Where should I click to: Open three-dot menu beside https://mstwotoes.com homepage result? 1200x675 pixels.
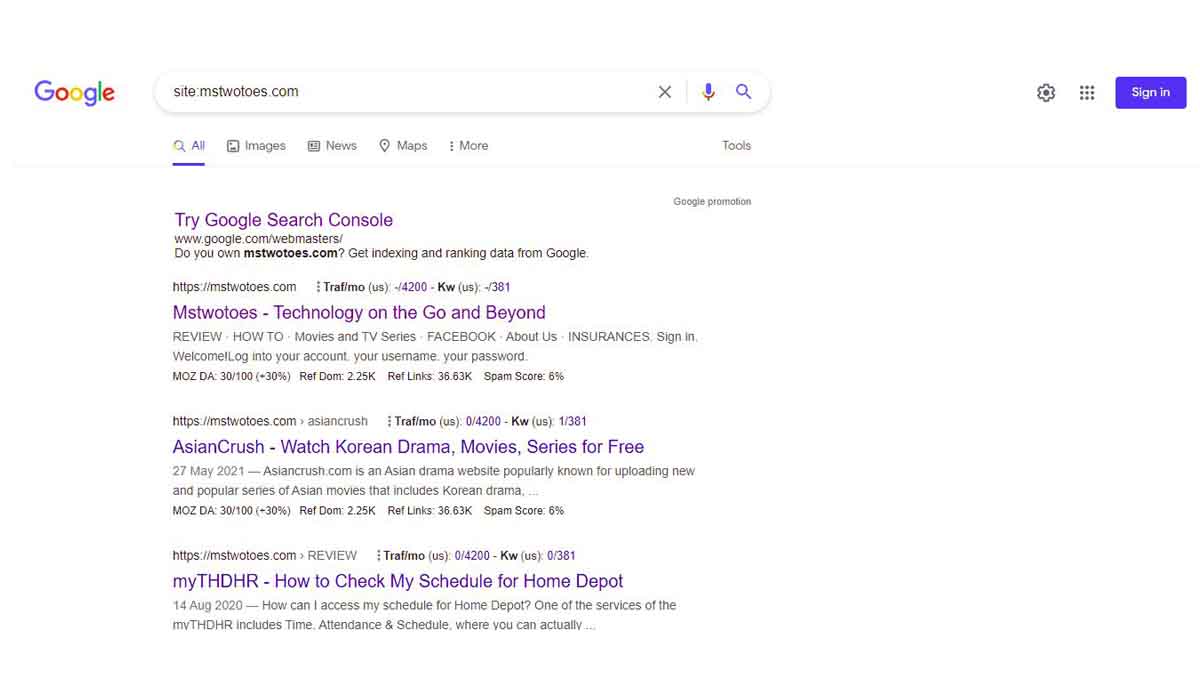318,287
